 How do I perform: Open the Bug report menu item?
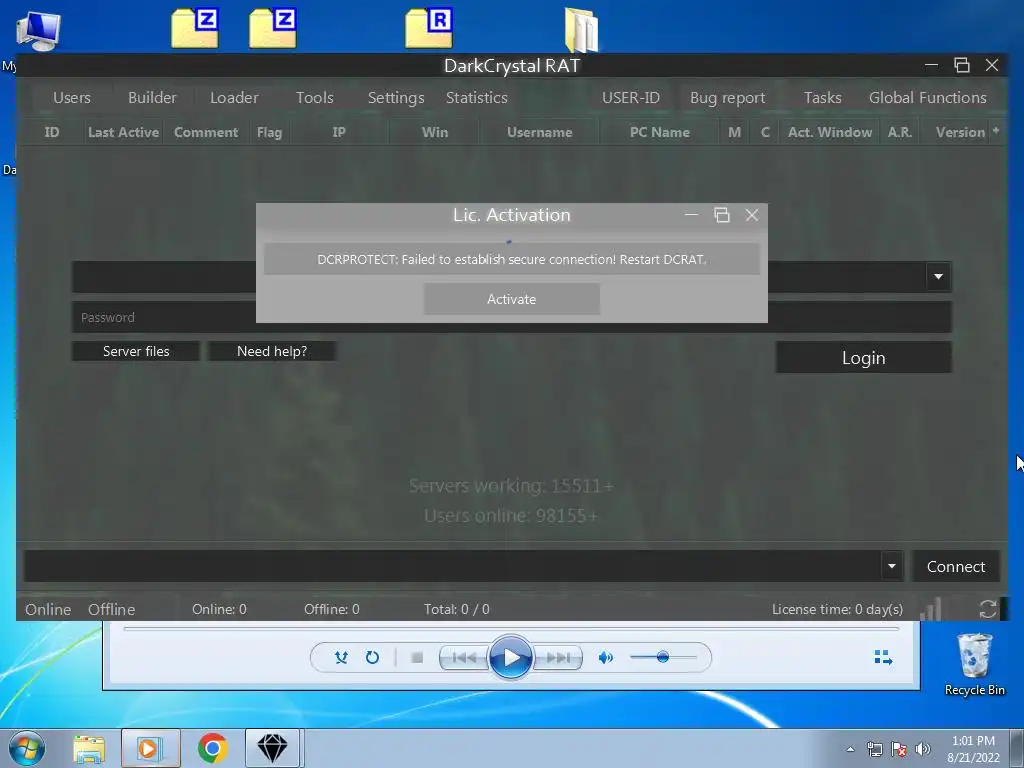point(728,97)
